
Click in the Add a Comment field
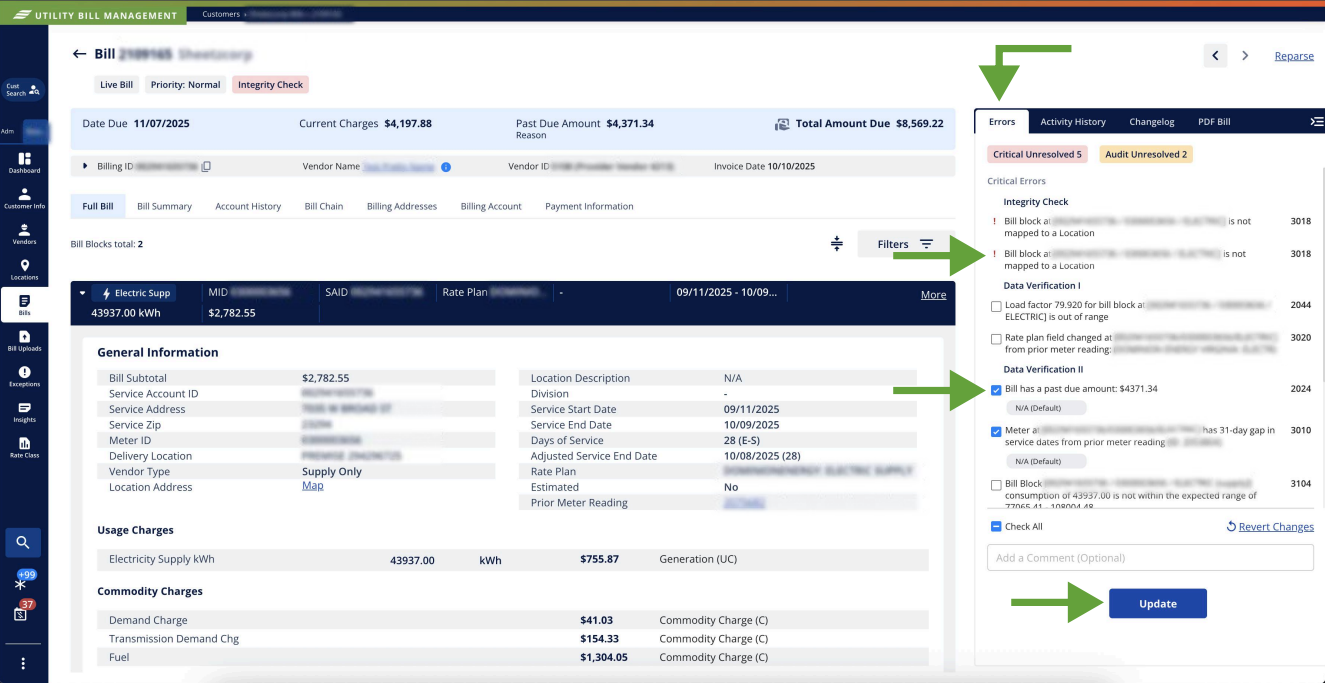tap(1149, 557)
